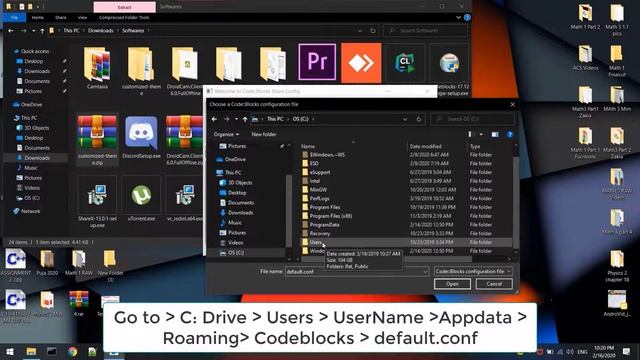Open the View ribbon tab in Explorer
Viewport: 640px width, 360px height.
82,18
